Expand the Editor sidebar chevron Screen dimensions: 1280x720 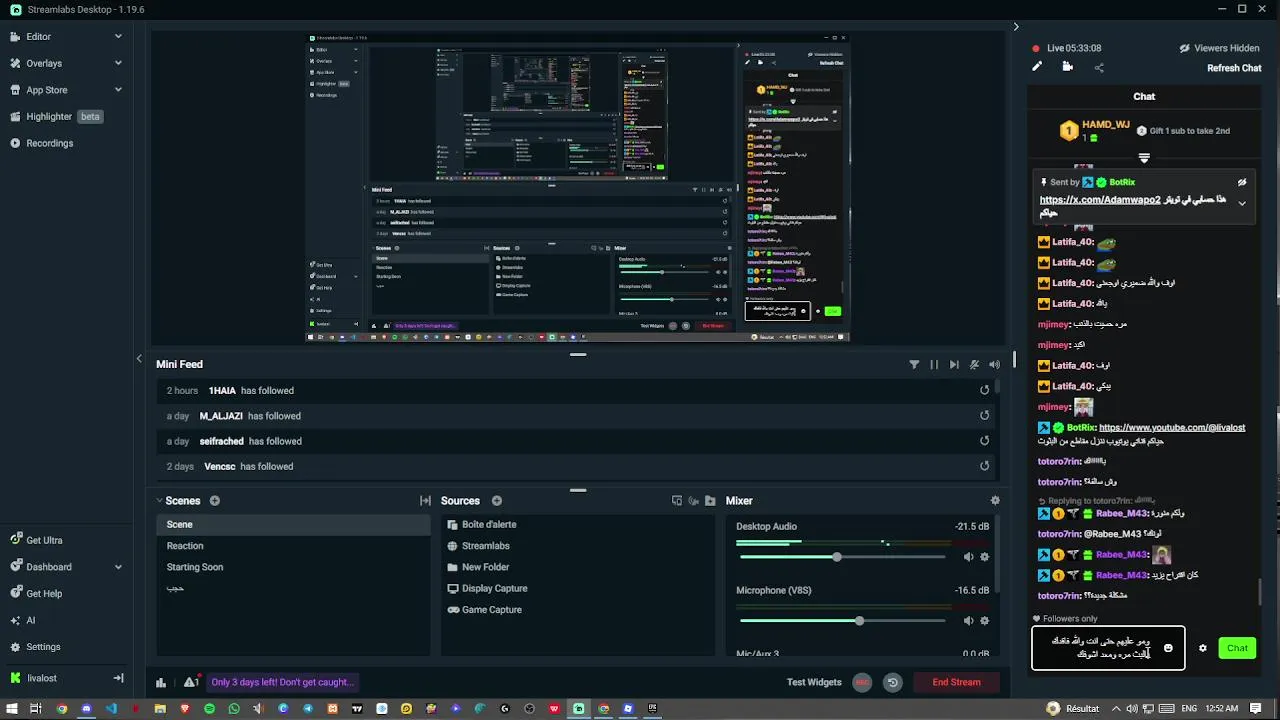[x=118, y=36]
